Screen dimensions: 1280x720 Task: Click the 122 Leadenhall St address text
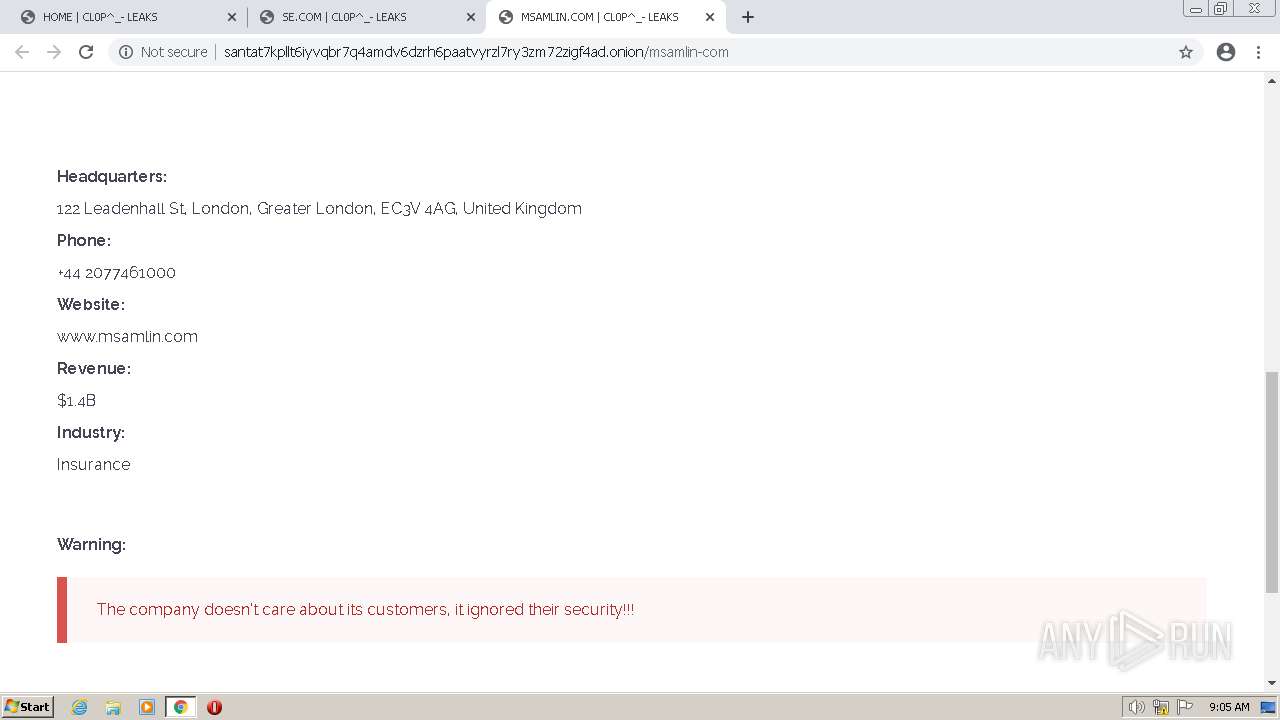[319, 208]
